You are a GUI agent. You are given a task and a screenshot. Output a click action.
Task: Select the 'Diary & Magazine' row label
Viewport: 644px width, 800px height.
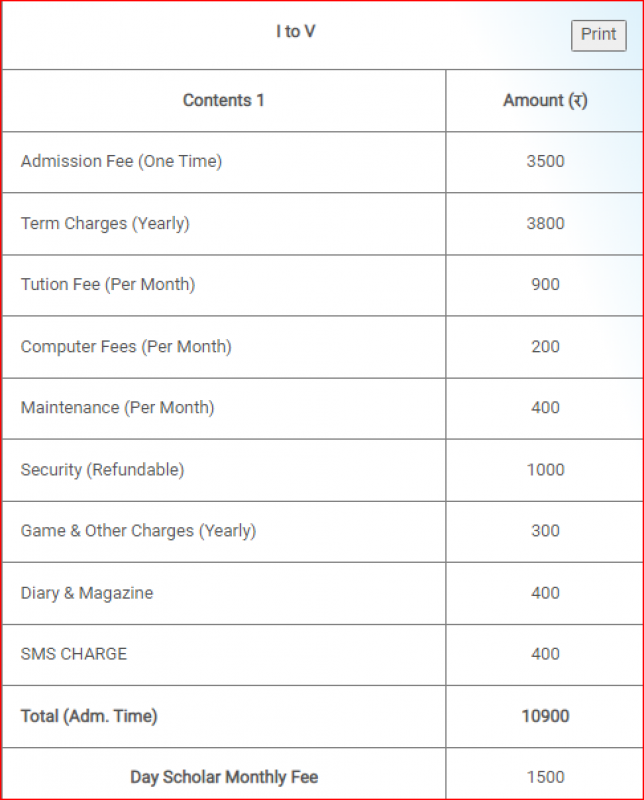click(87, 593)
